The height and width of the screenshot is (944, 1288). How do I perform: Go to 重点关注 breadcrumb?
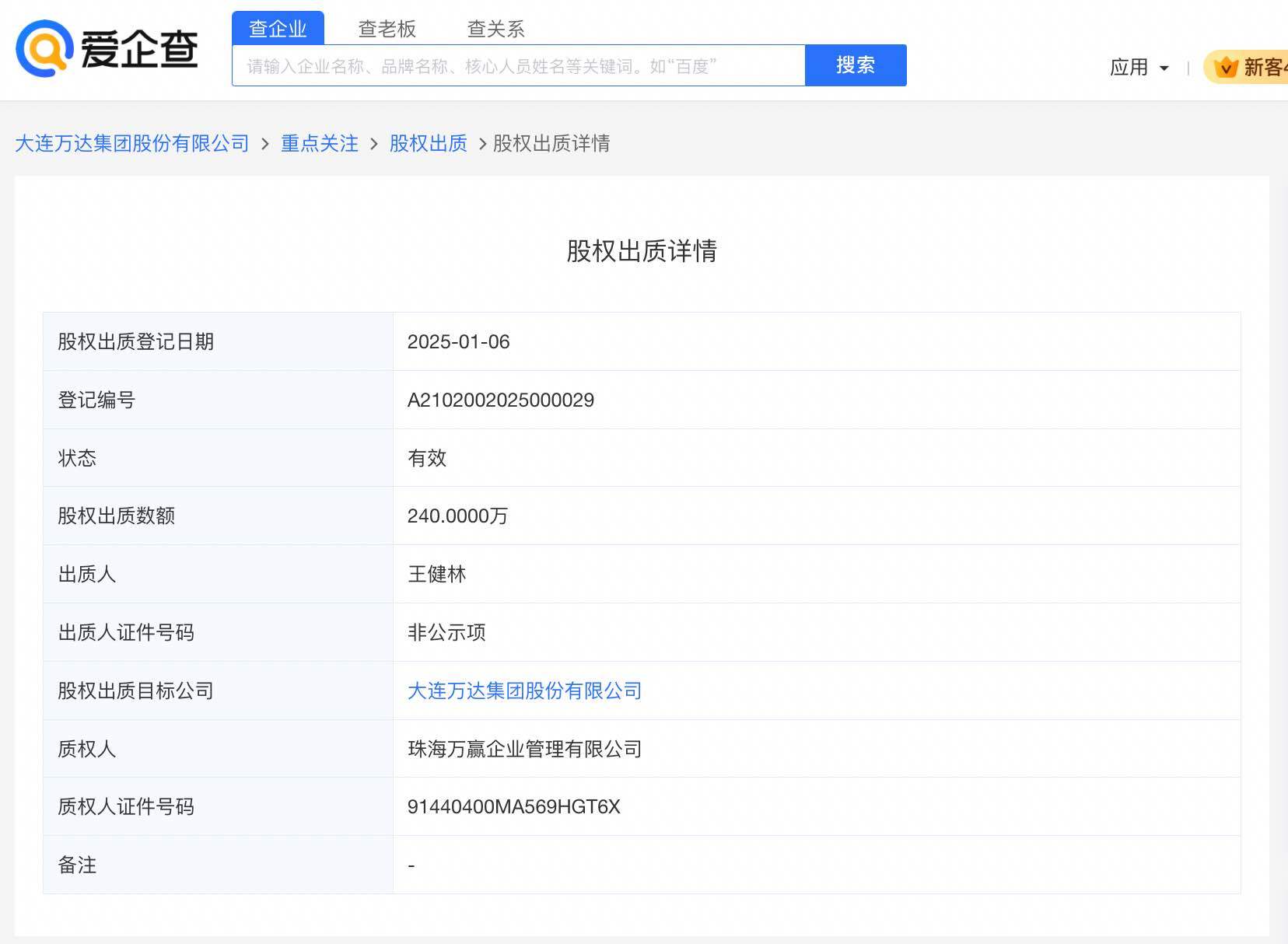click(x=320, y=144)
